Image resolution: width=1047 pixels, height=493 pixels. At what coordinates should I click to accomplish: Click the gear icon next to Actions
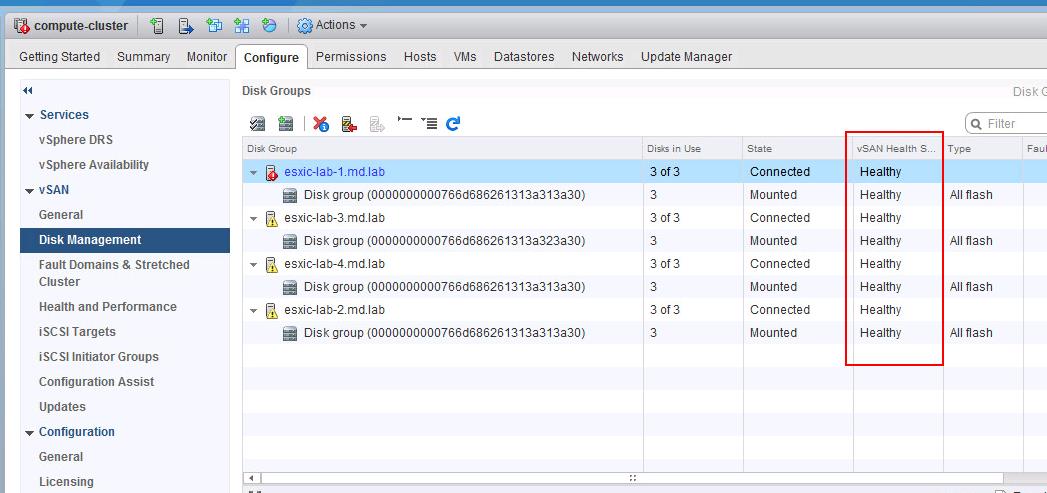tap(304, 25)
